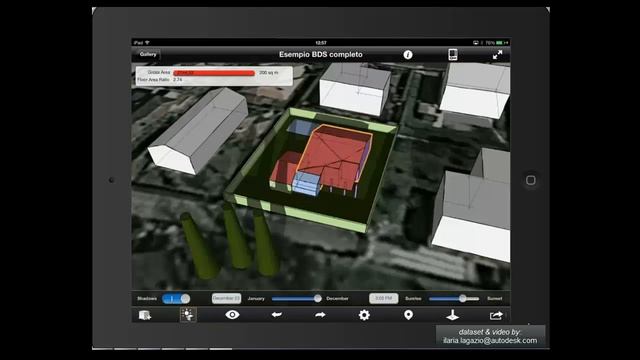
Task: Open the share export icon
Action: coord(496,315)
